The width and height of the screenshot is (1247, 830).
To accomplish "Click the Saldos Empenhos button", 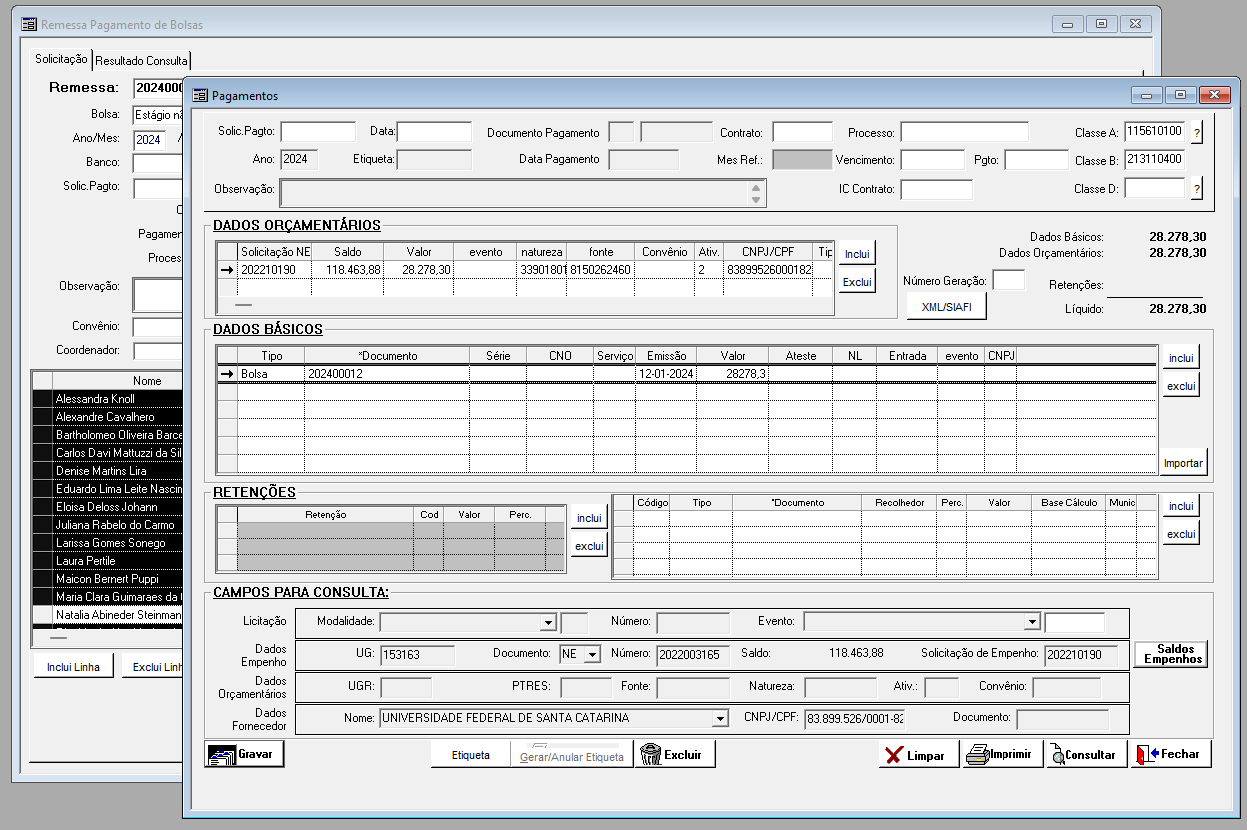I will coord(1172,654).
